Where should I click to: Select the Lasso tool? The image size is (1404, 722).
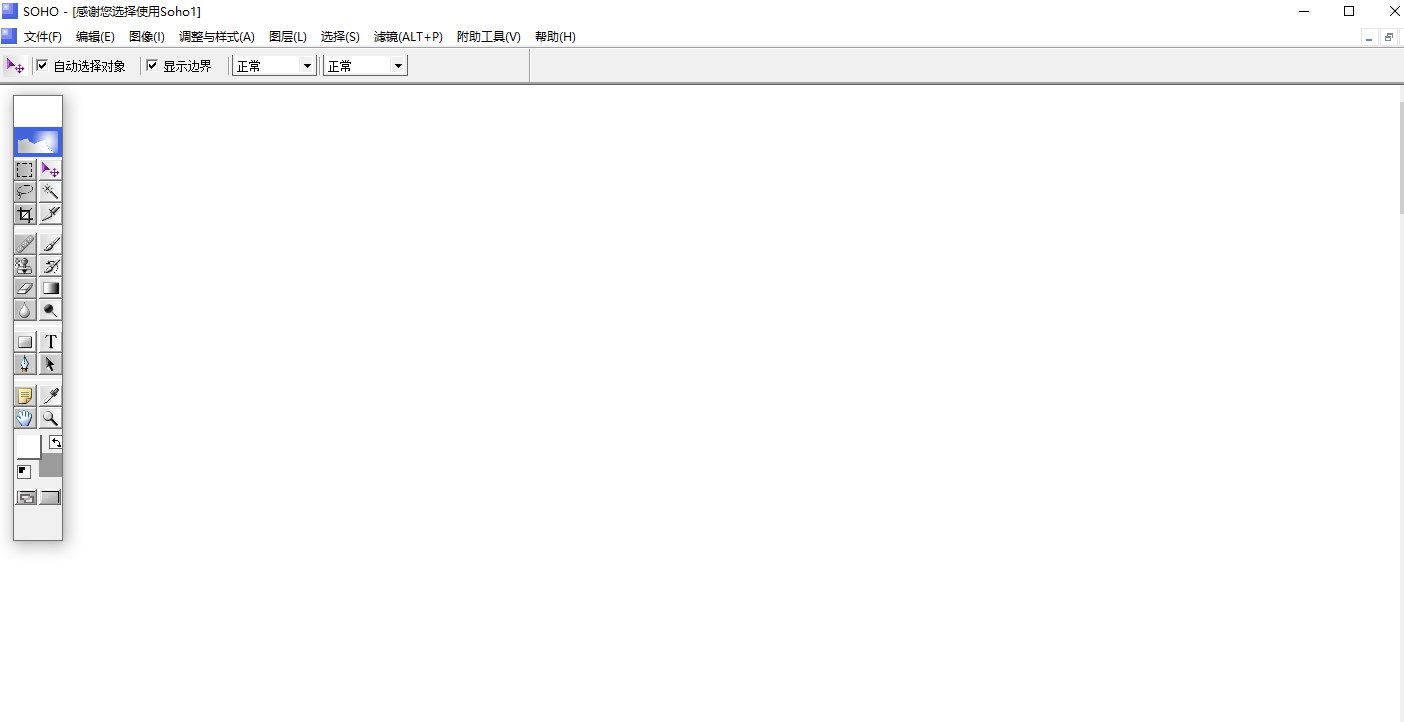tap(25, 192)
